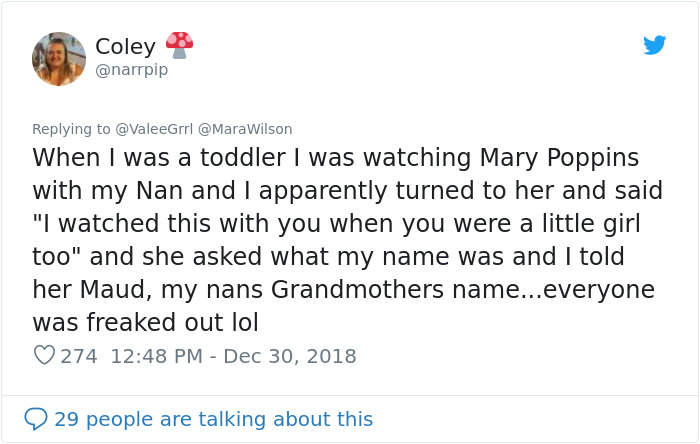The width and height of the screenshot is (700, 444).
Task: Click the 274 likes count
Action: pyautogui.click(x=79, y=355)
